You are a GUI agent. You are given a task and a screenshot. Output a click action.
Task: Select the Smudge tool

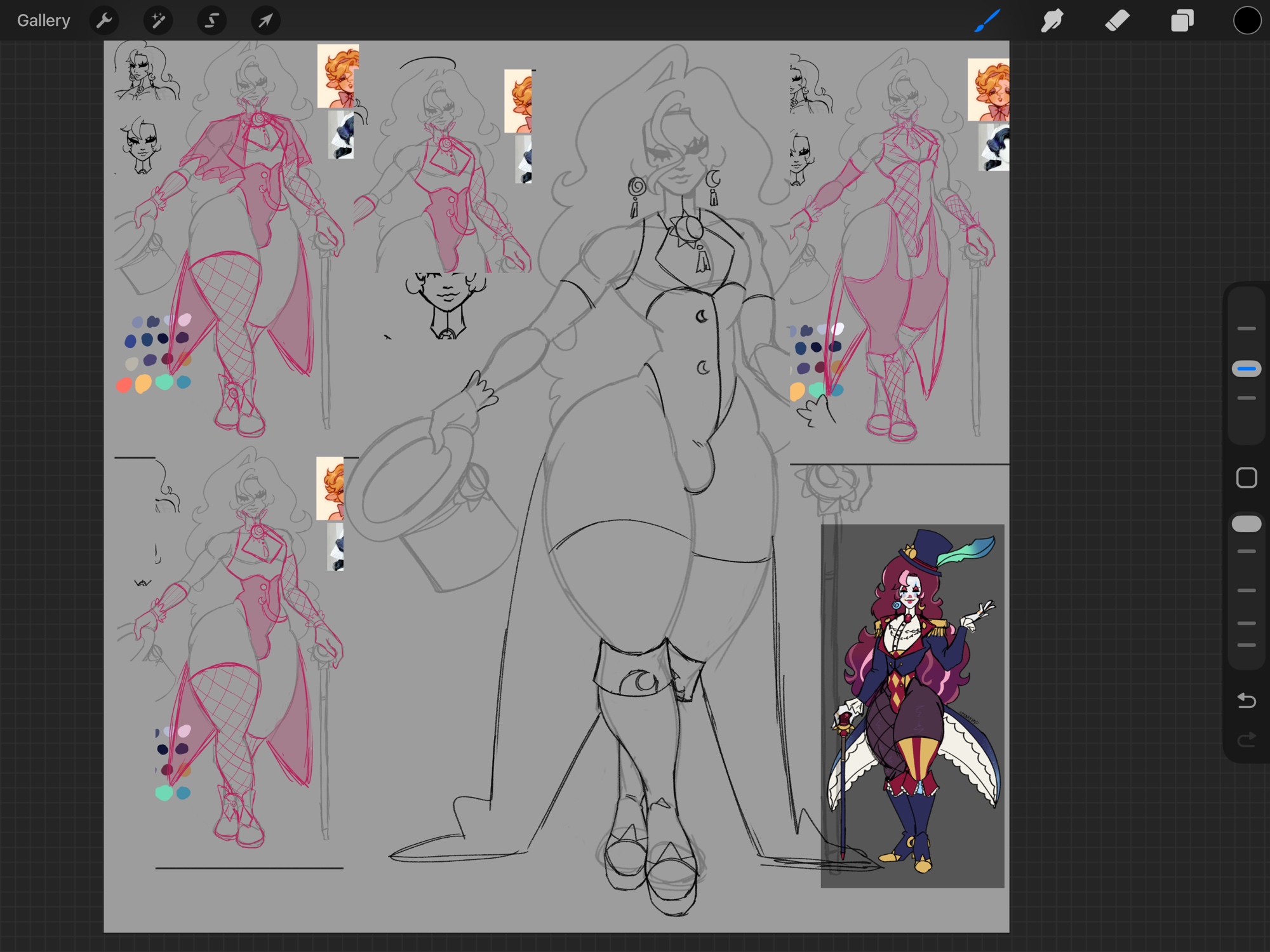coord(1052,20)
